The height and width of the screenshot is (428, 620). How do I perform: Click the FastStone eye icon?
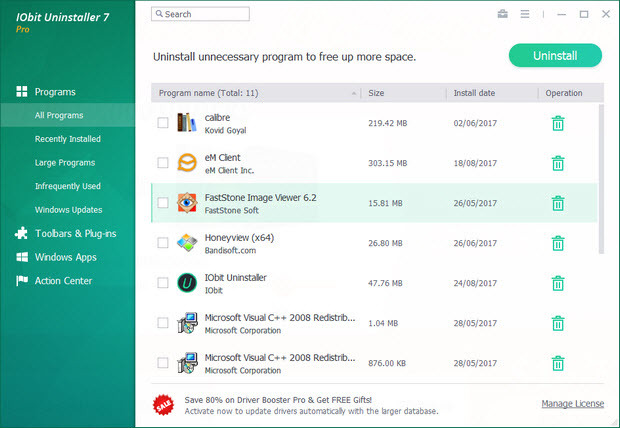coord(187,202)
